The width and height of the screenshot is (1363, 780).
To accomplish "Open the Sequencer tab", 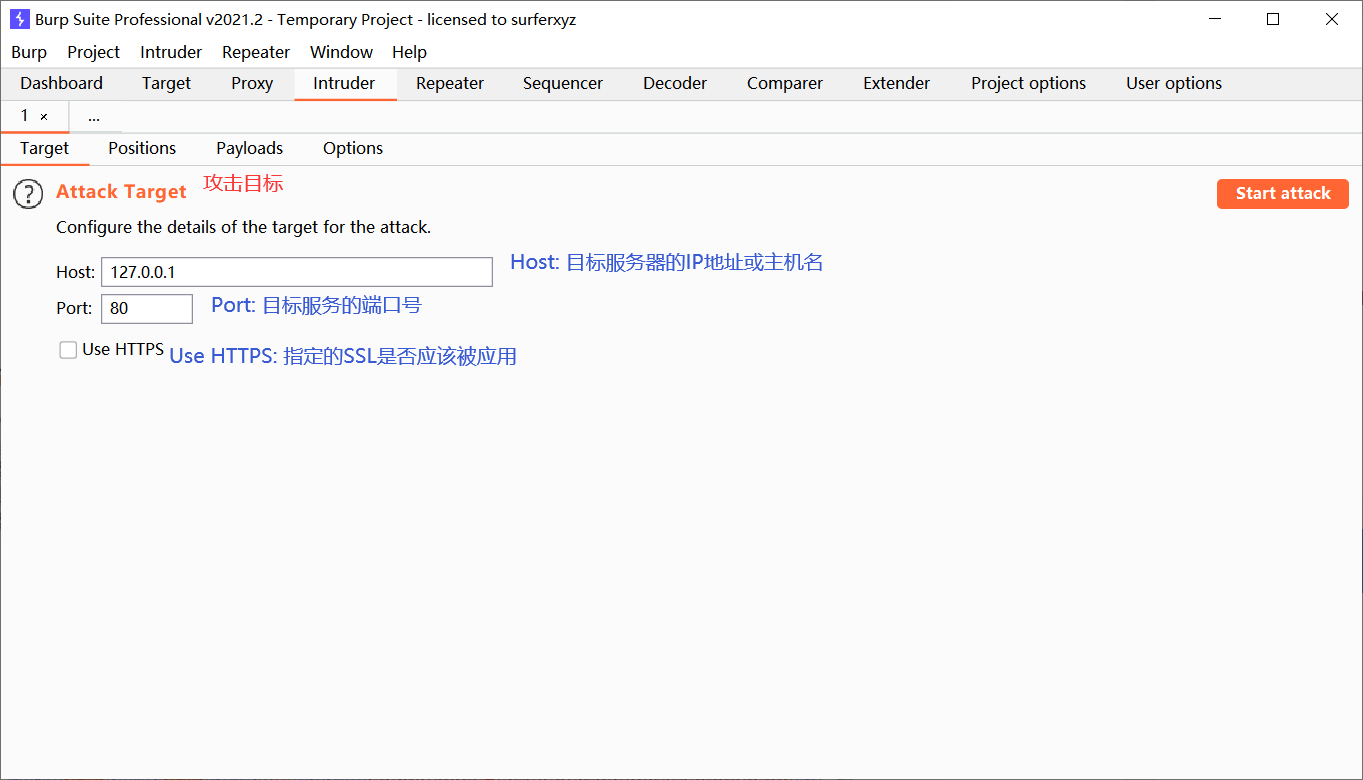I will point(563,84).
